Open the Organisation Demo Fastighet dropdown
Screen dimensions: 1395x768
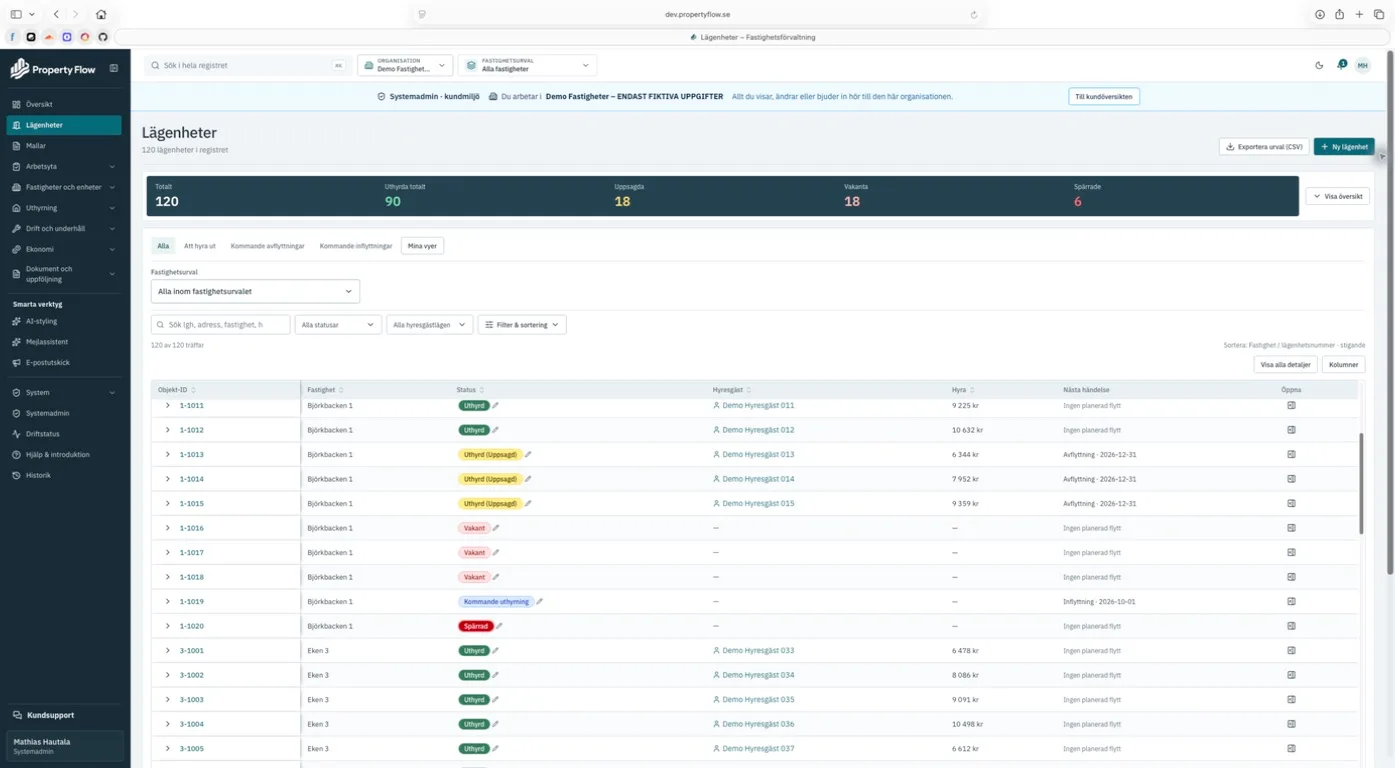click(405, 65)
